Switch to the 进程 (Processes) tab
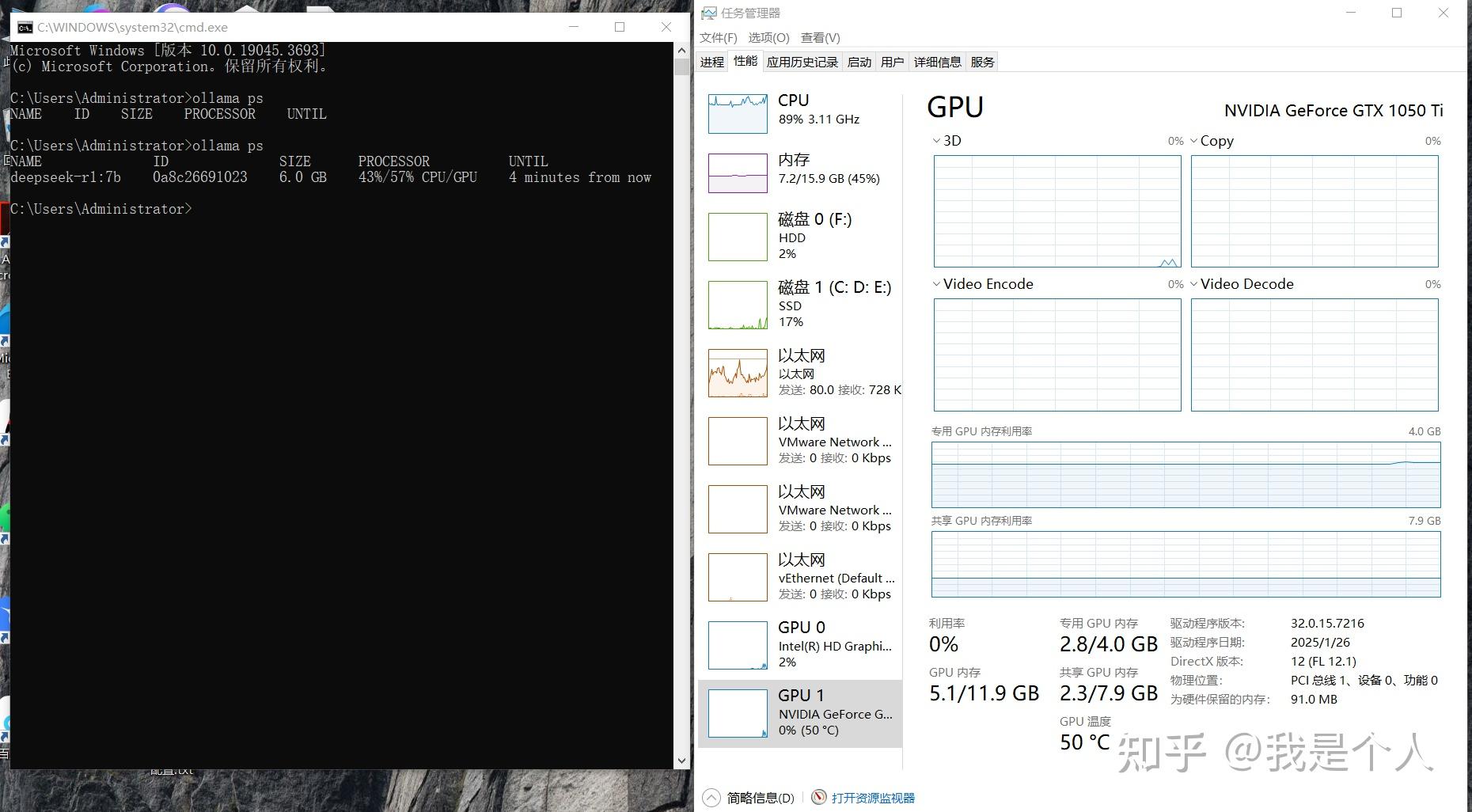Screen dimensions: 1472x812 [x=711, y=61]
